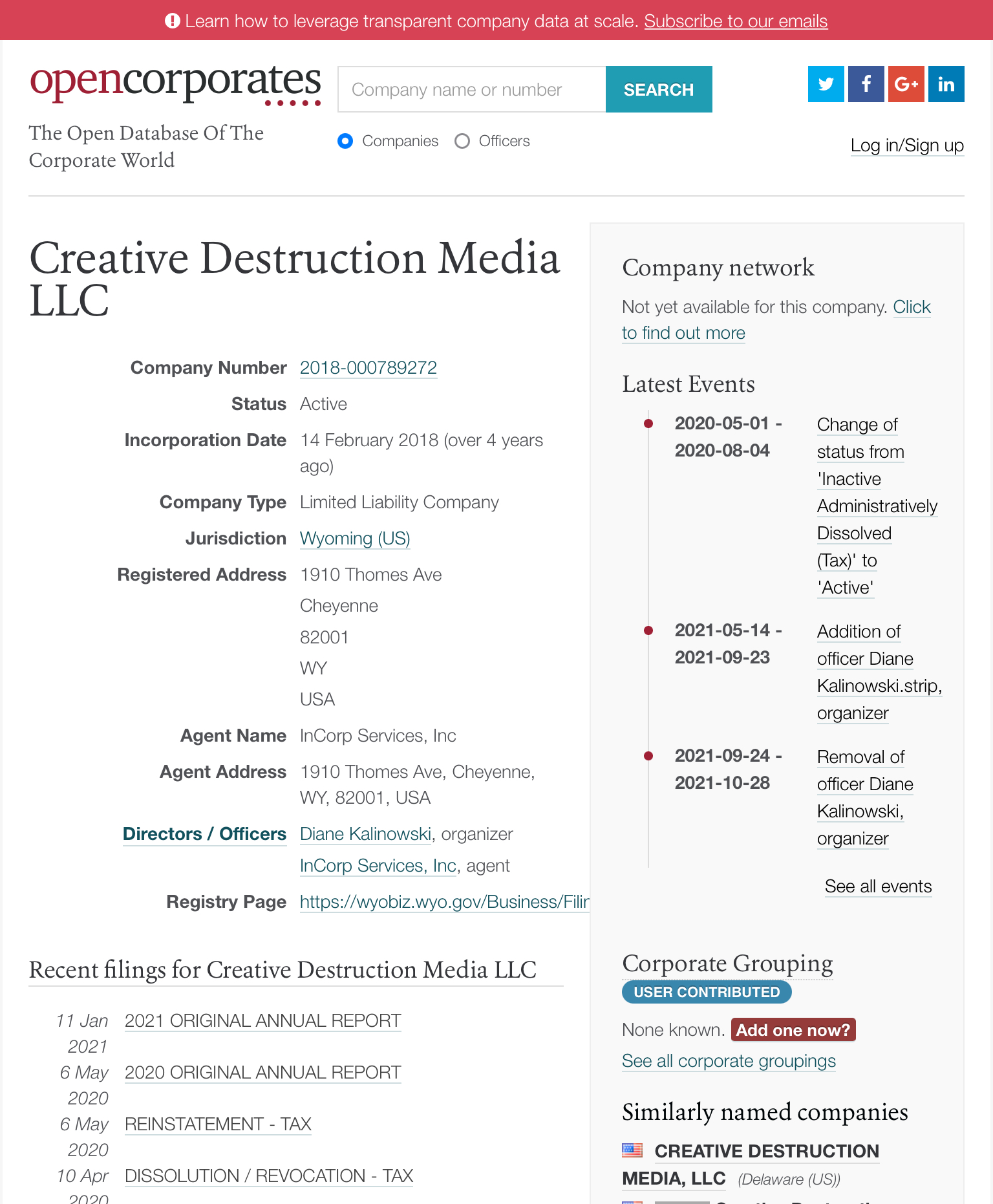Click the Status value 'Active'
This screenshot has width=993, height=1204.
(323, 403)
